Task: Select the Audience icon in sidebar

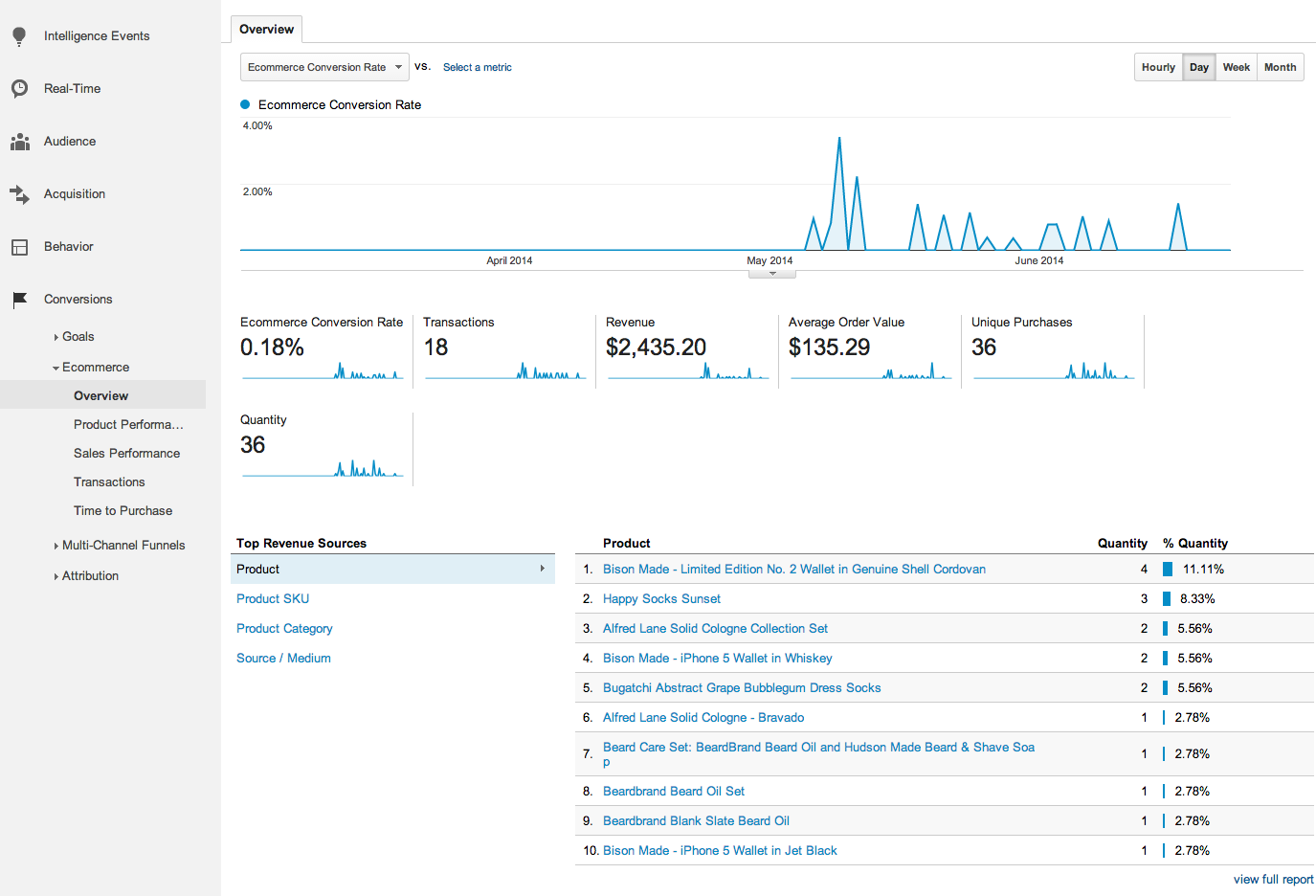Action: coord(19,141)
